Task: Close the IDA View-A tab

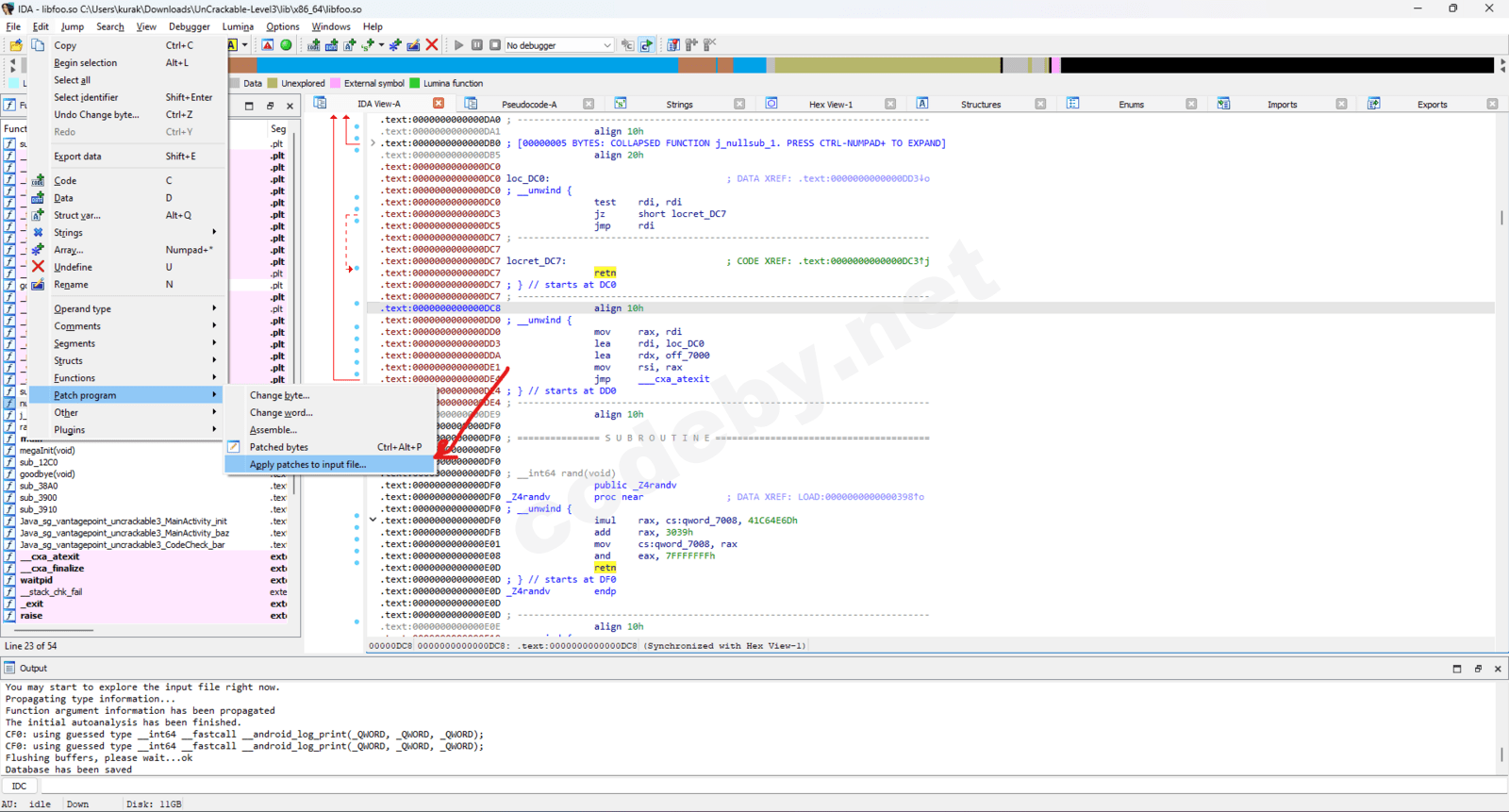Action: coord(439,104)
